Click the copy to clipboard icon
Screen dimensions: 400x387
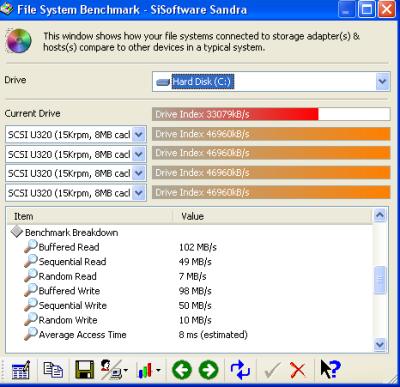point(53,369)
